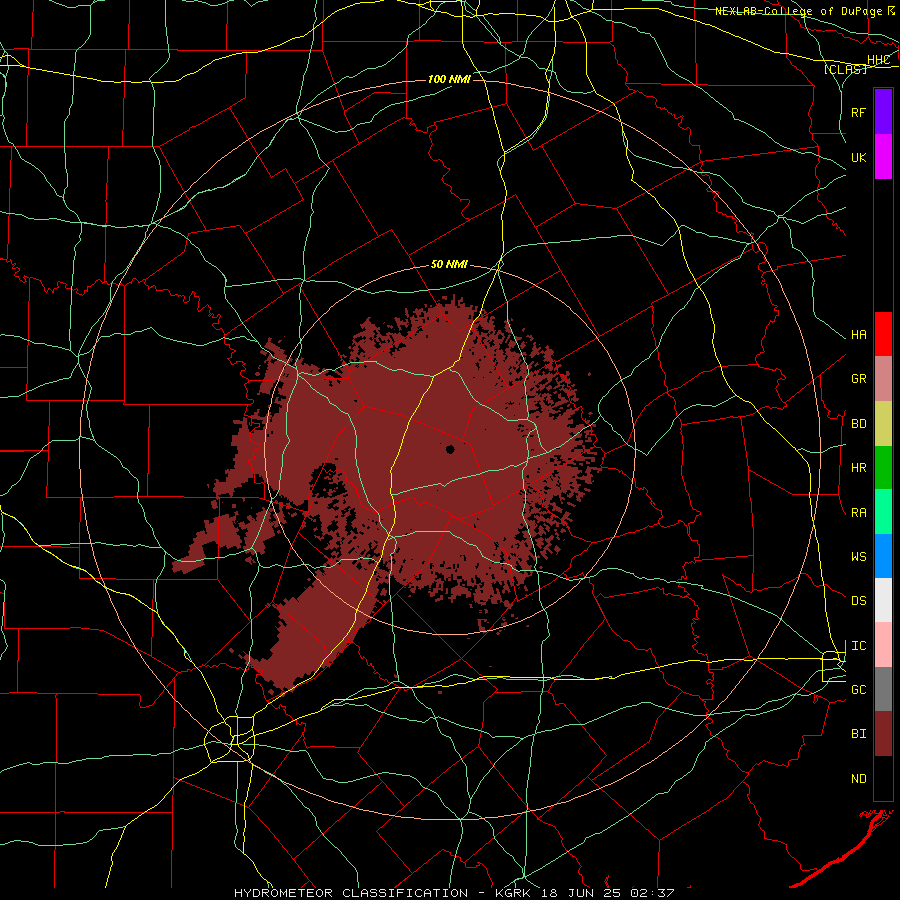Click the IC legend label
900x900 pixels.
(x=859, y=646)
